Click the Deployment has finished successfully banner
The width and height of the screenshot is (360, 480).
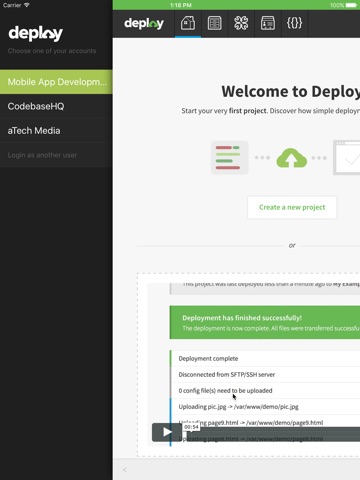pos(265,323)
